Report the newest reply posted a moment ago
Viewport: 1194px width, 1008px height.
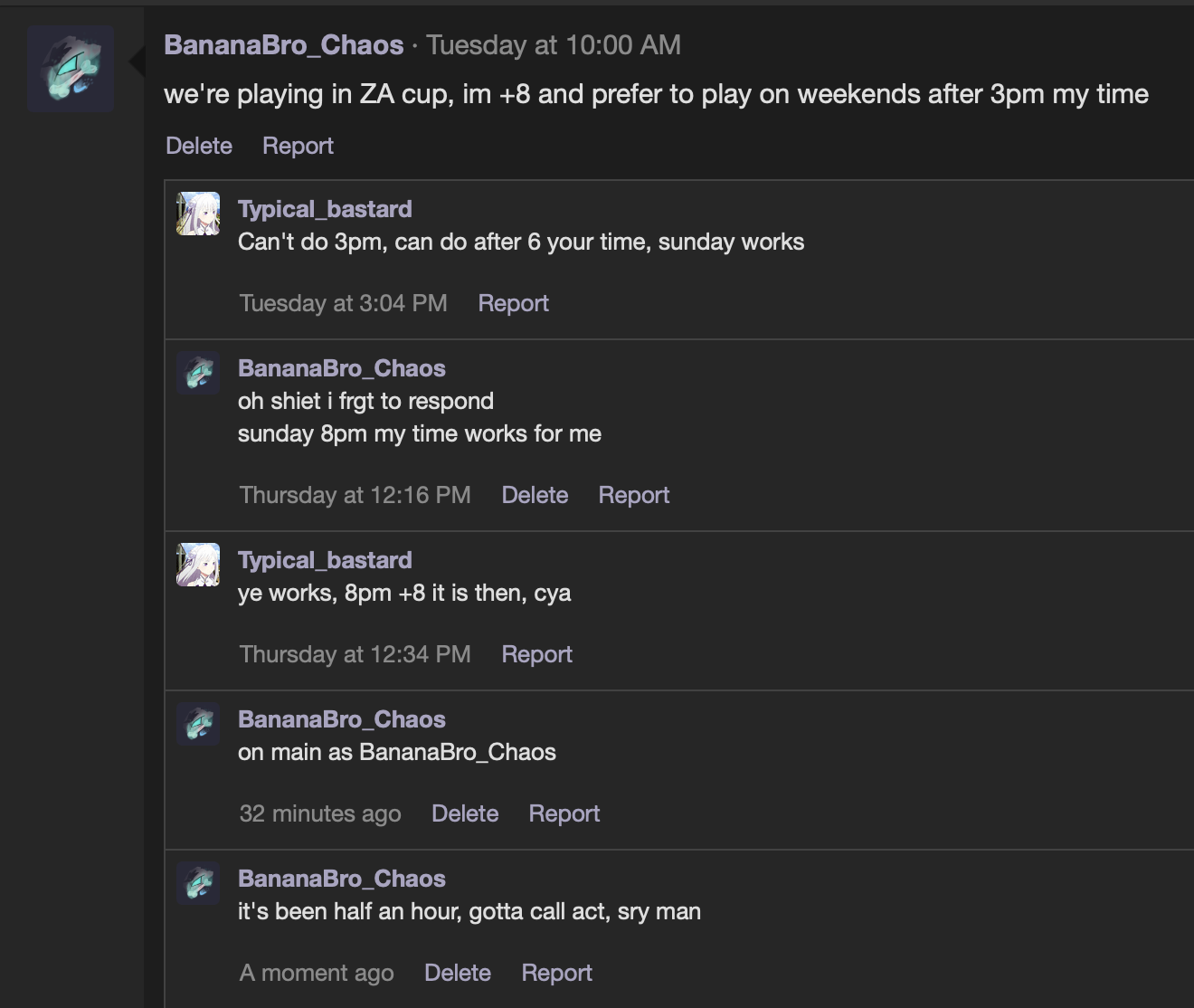(x=556, y=973)
